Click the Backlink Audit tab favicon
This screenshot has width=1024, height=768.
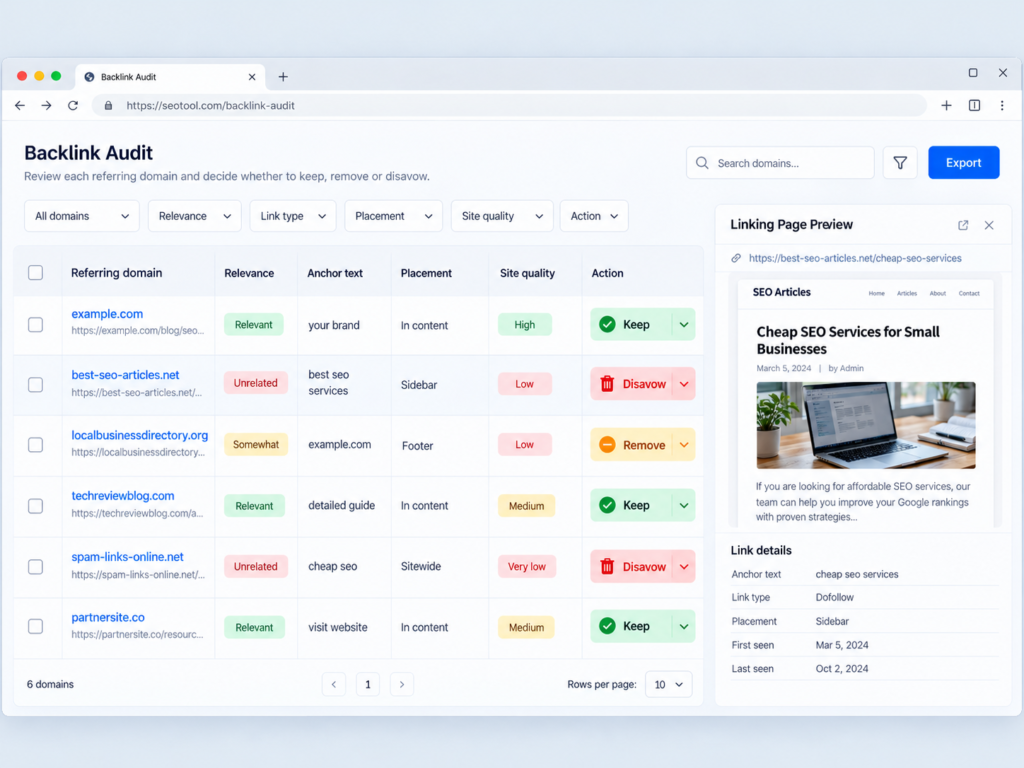(x=89, y=77)
